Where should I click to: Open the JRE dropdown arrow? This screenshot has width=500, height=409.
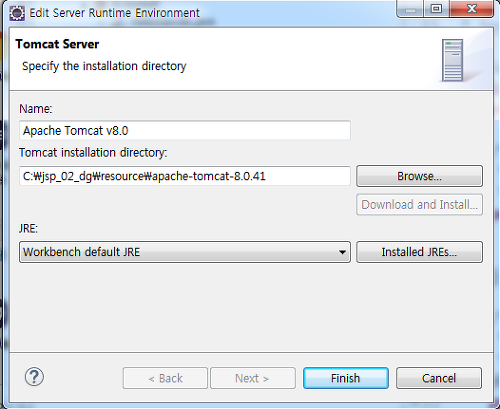(x=342, y=252)
